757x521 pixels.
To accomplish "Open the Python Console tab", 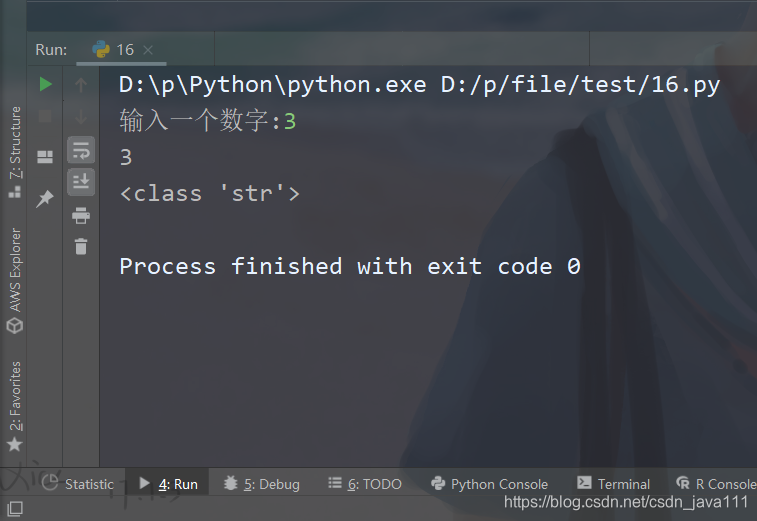I will point(489,483).
